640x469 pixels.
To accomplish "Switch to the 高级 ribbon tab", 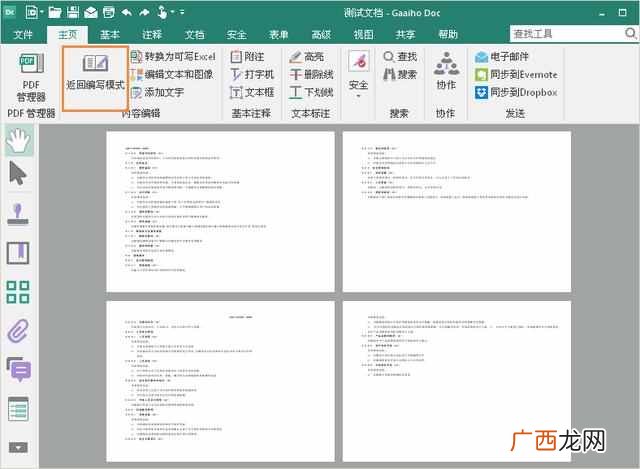I will click(321, 35).
